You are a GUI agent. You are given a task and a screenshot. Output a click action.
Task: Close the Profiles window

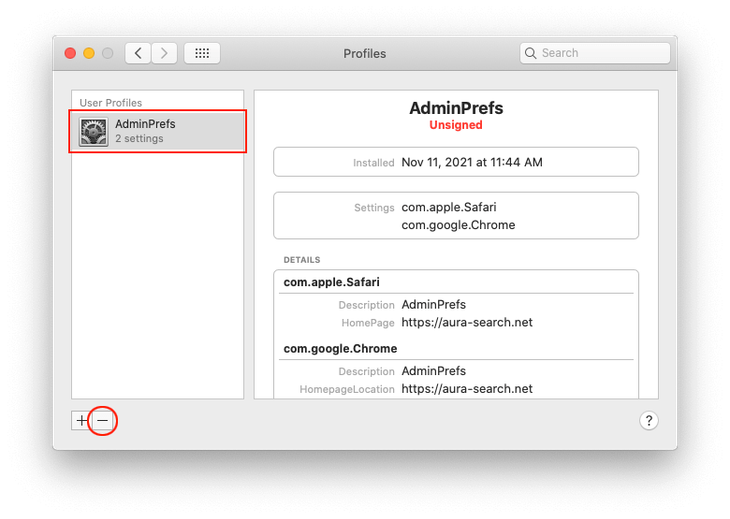click(x=70, y=53)
